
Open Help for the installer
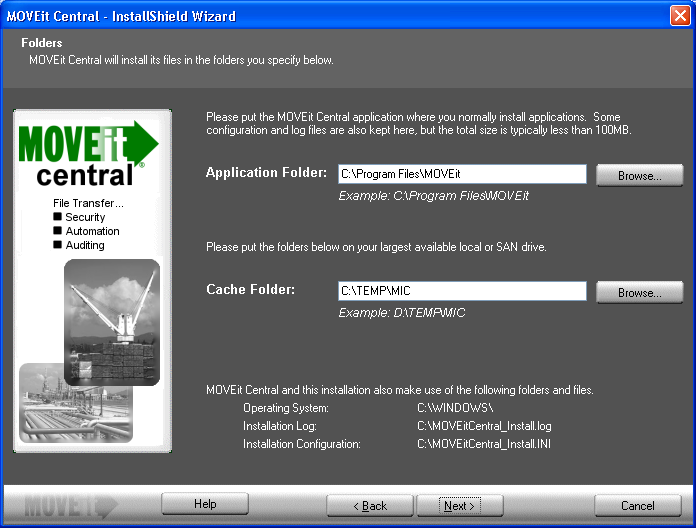205,504
